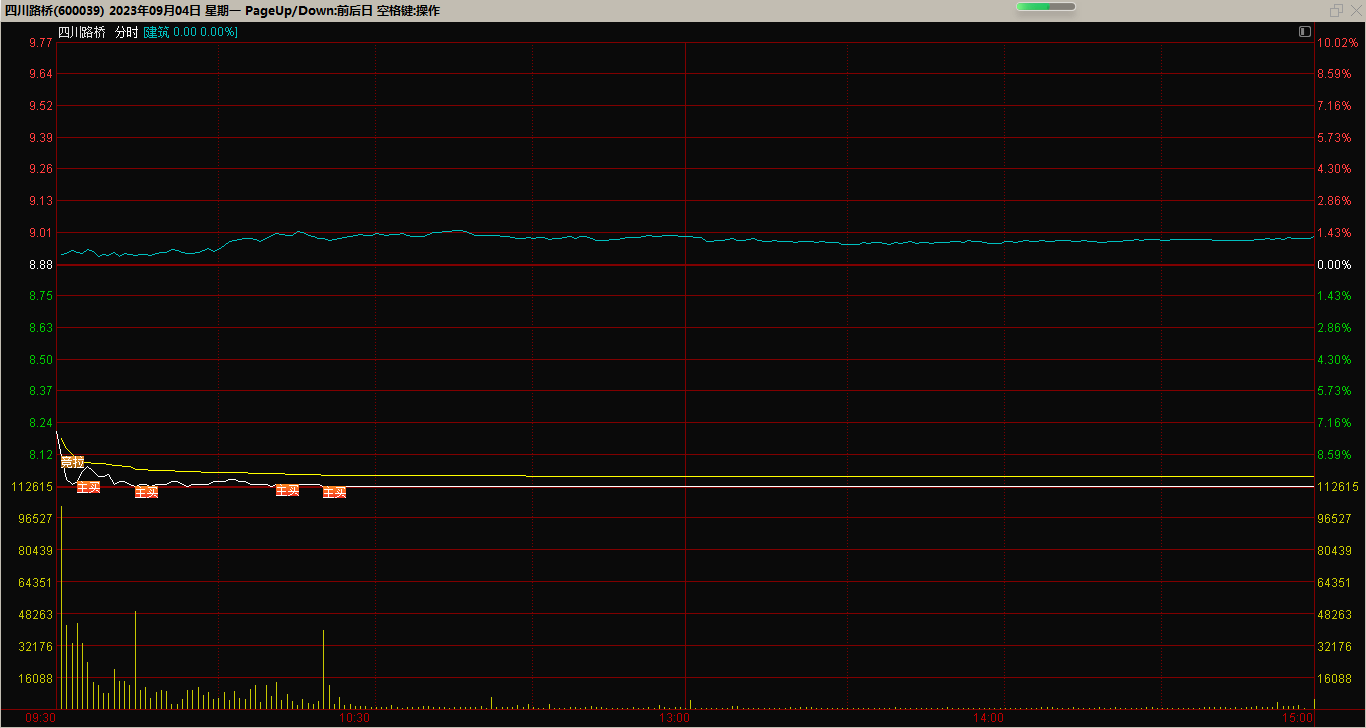Click the 2023年09月04日 date in title bar

154,11
